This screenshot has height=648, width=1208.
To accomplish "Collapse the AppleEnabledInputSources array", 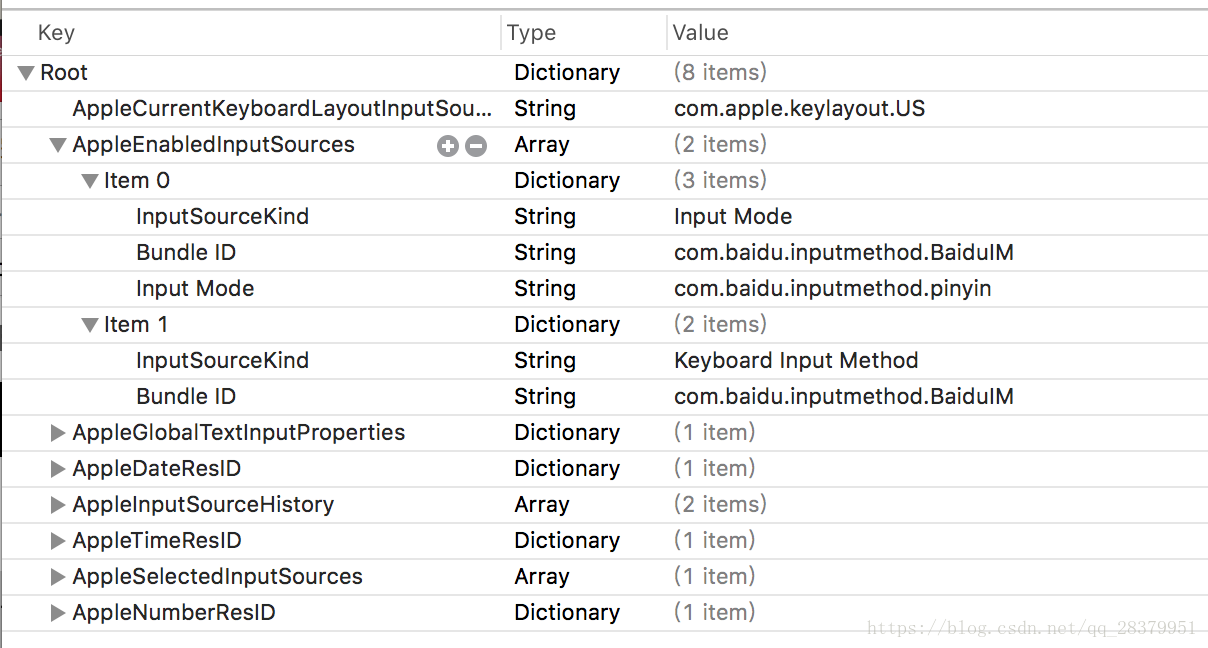I will 58,145.
